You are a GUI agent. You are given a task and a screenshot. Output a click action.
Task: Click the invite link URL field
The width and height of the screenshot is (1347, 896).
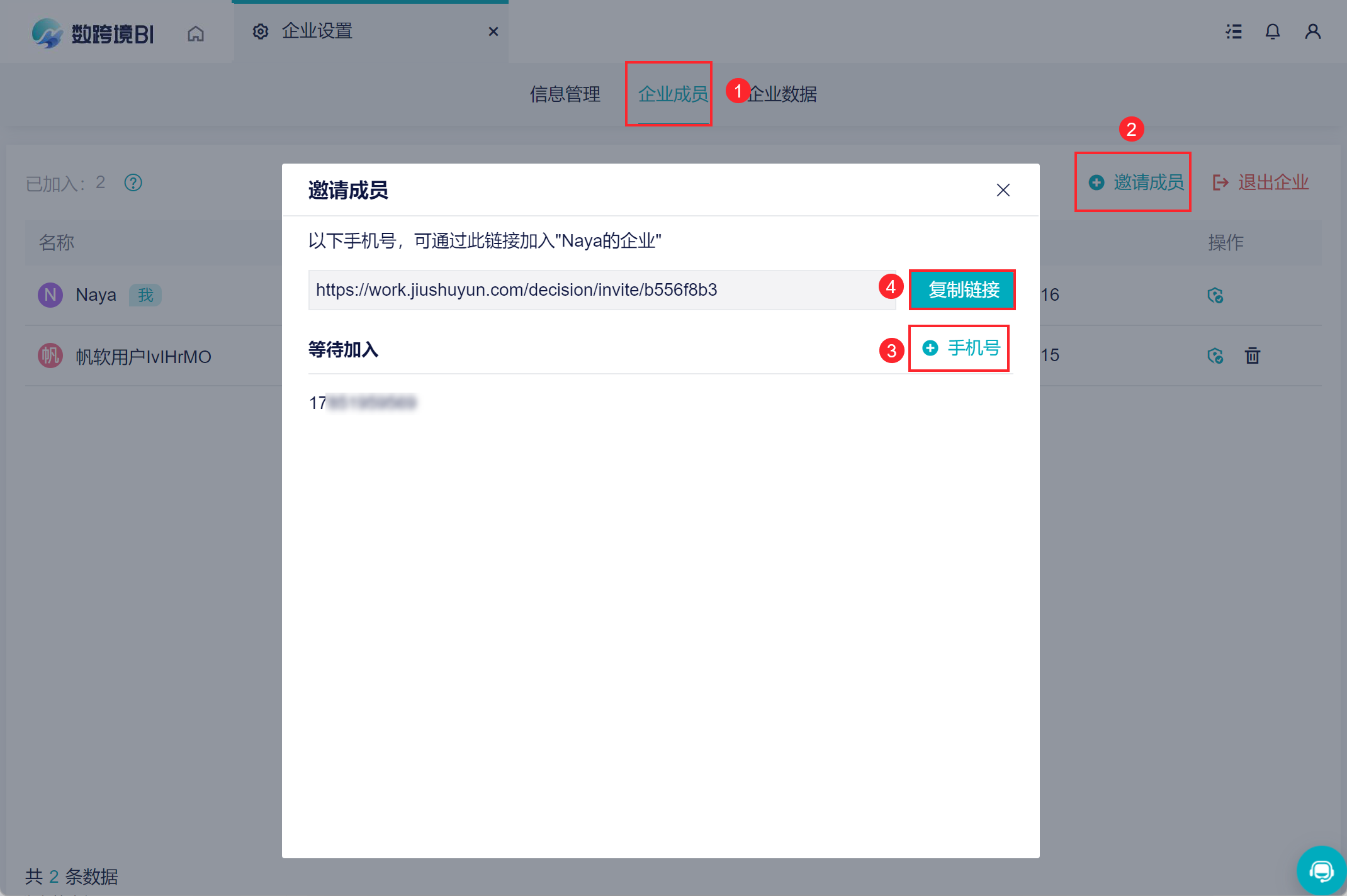click(x=601, y=290)
